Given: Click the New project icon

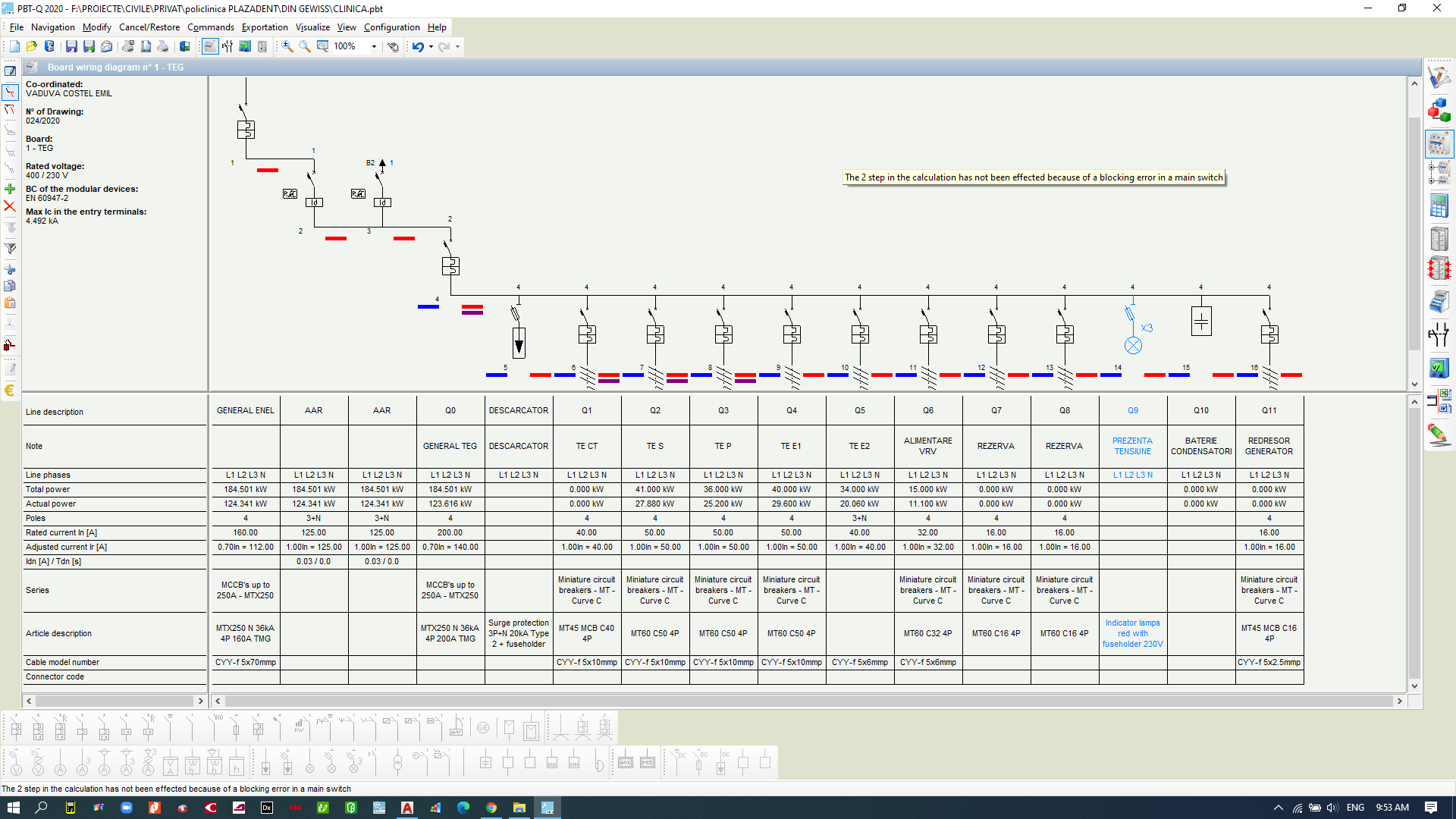Looking at the screenshot, I should pyautogui.click(x=14, y=46).
